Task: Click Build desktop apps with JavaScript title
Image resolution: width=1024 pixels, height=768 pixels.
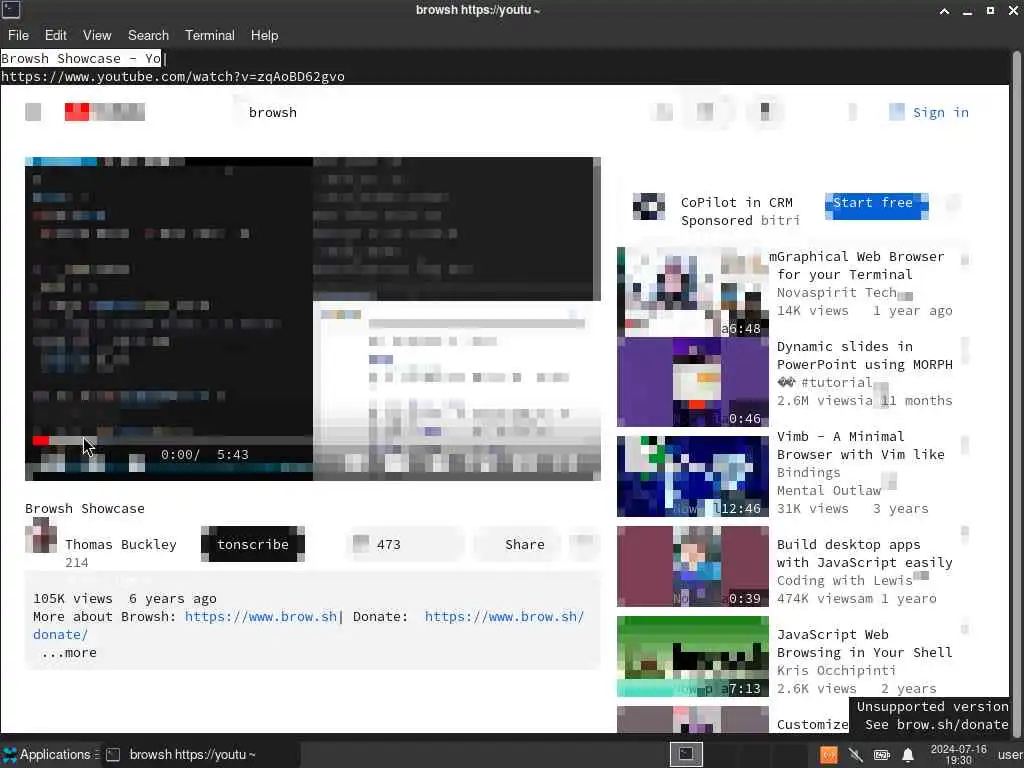Action: (865, 553)
